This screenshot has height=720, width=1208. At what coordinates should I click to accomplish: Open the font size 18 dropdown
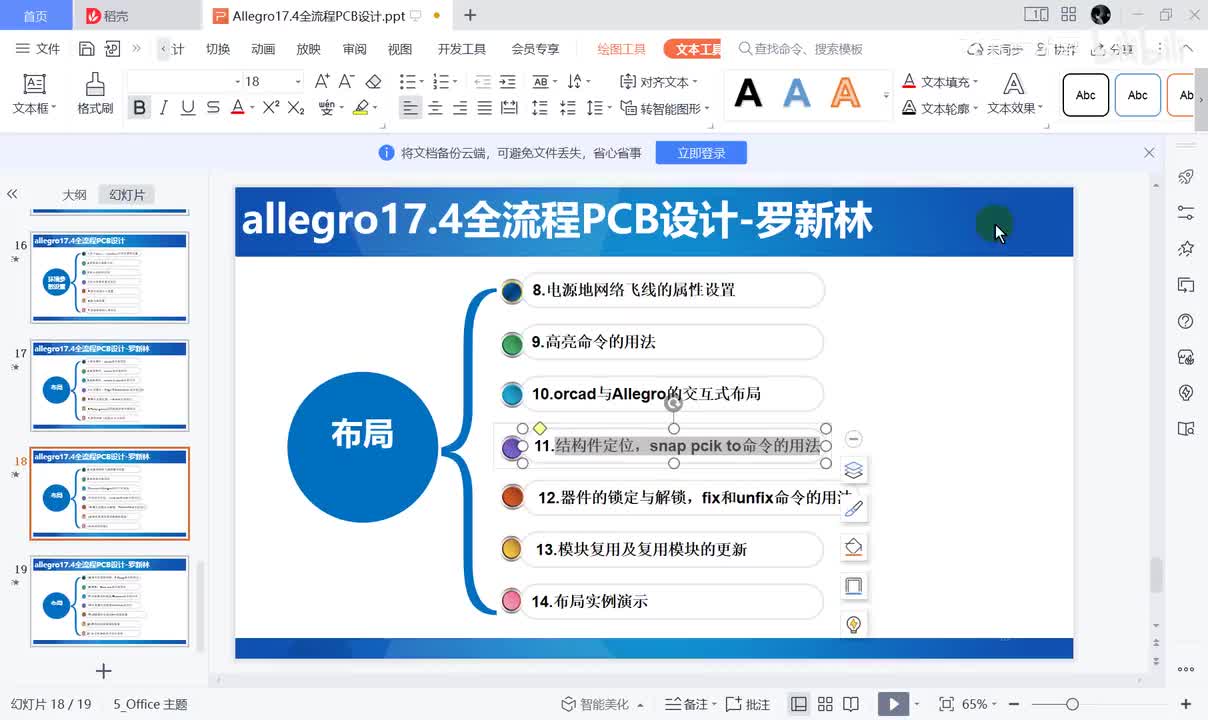pos(297,82)
